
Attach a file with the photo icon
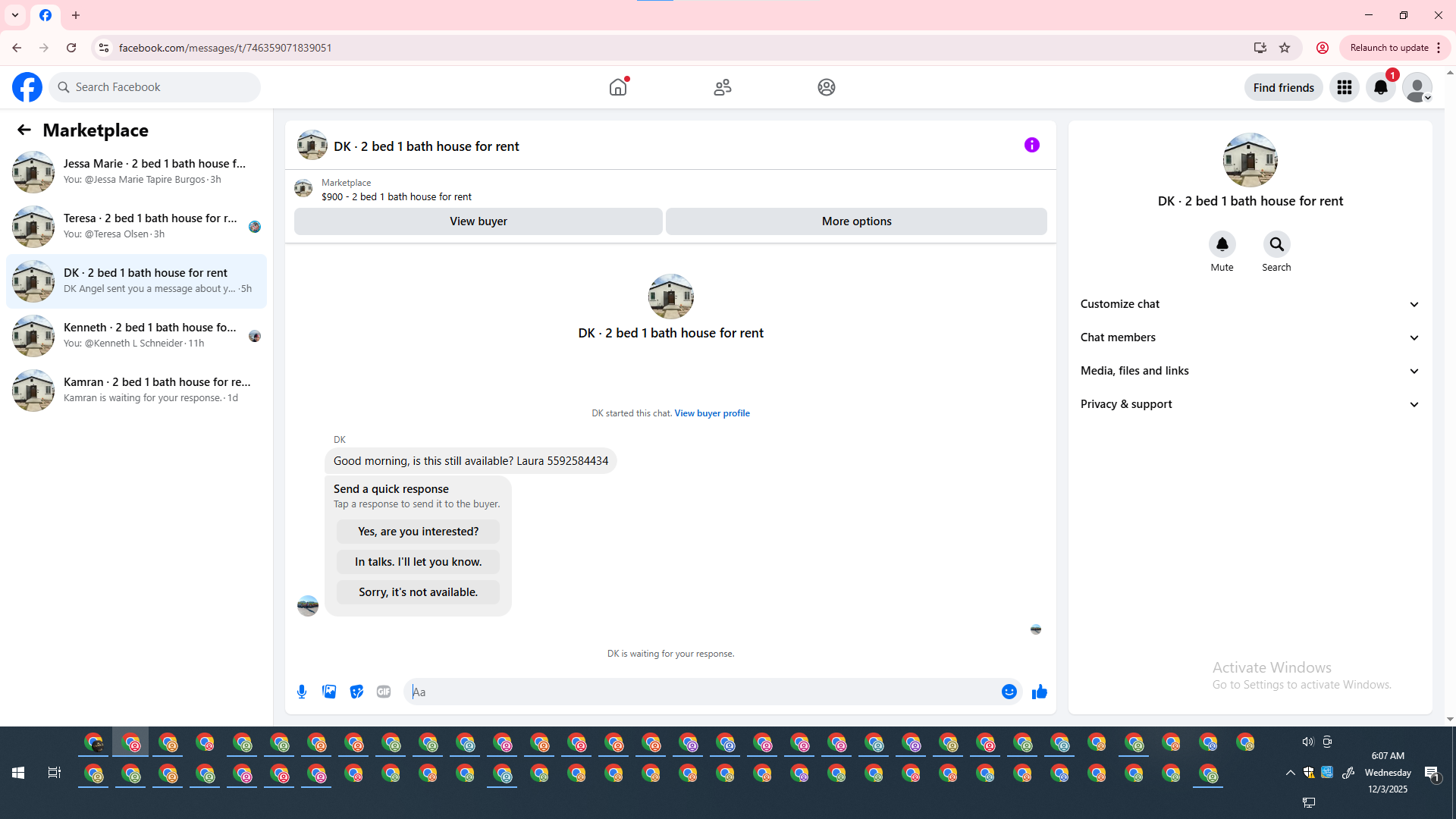point(329,692)
